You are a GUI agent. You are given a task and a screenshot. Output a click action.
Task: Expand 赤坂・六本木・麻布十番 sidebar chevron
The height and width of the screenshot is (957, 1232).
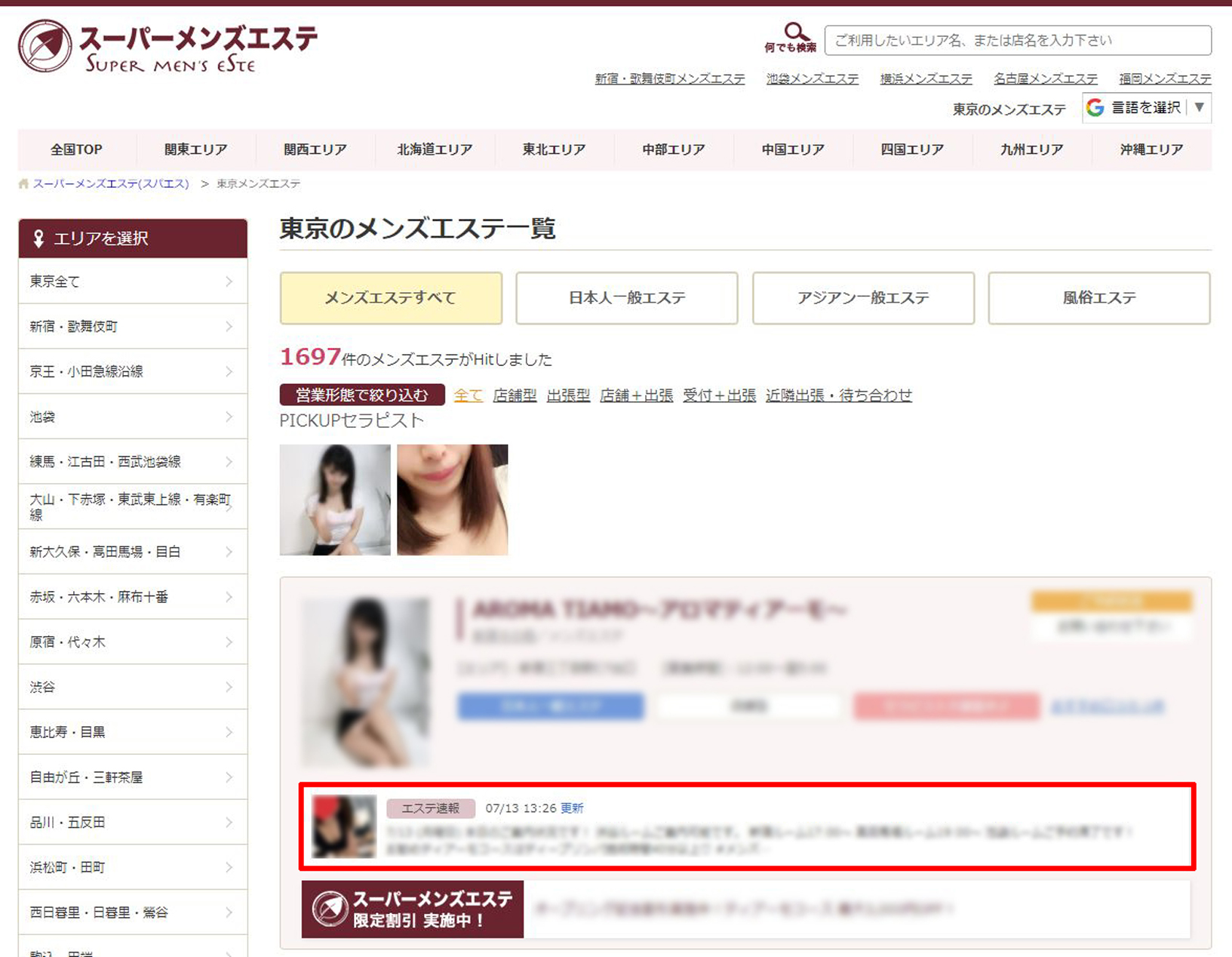tap(229, 597)
